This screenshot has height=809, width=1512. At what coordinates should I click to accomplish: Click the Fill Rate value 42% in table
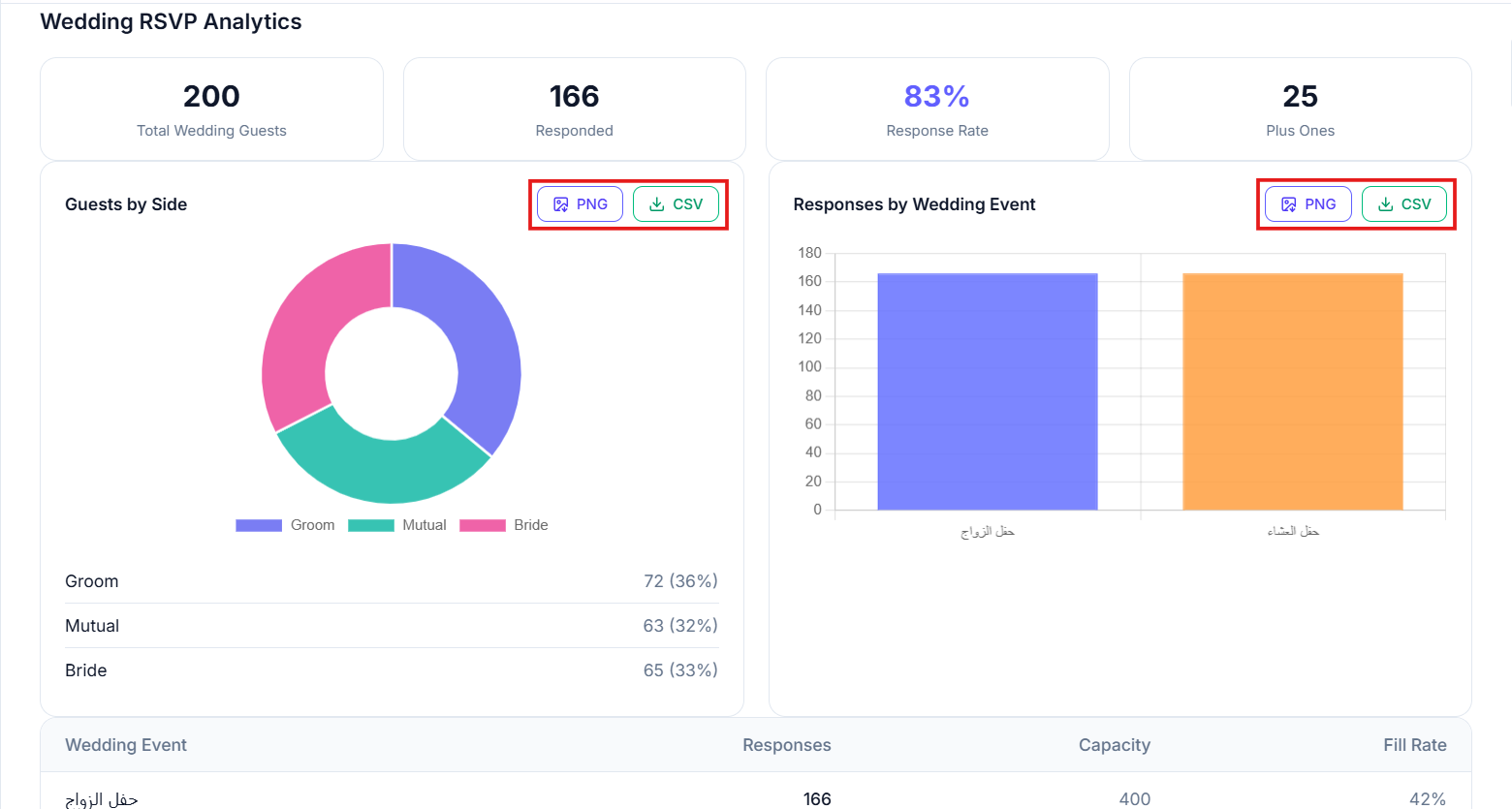pyautogui.click(x=1428, y=799)
